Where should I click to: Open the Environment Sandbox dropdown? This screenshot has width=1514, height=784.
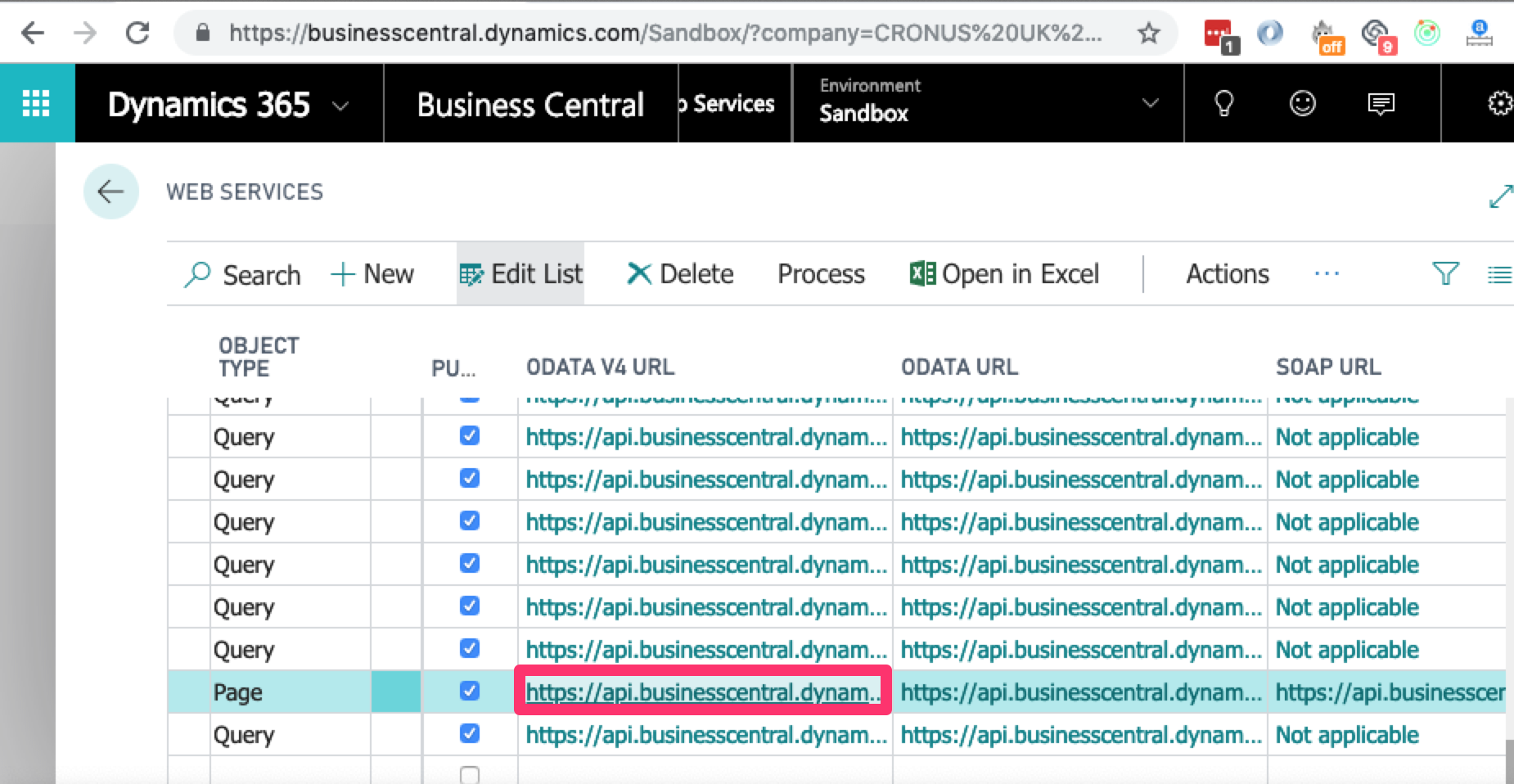[989, 103]
